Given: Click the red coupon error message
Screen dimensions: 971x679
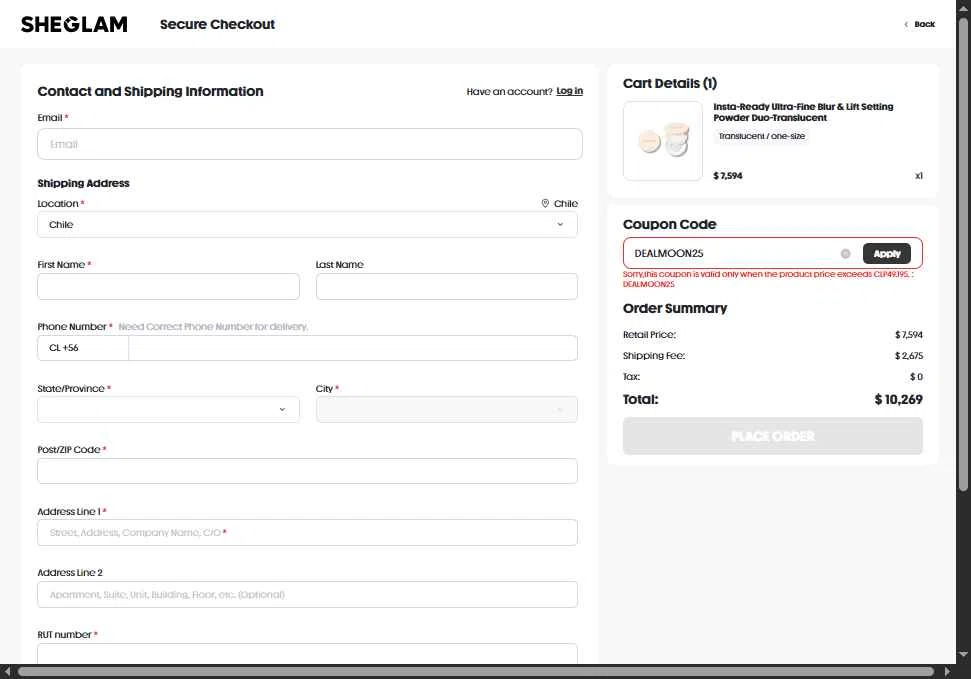Looking at the screenshot, I should tap(768, 279).
